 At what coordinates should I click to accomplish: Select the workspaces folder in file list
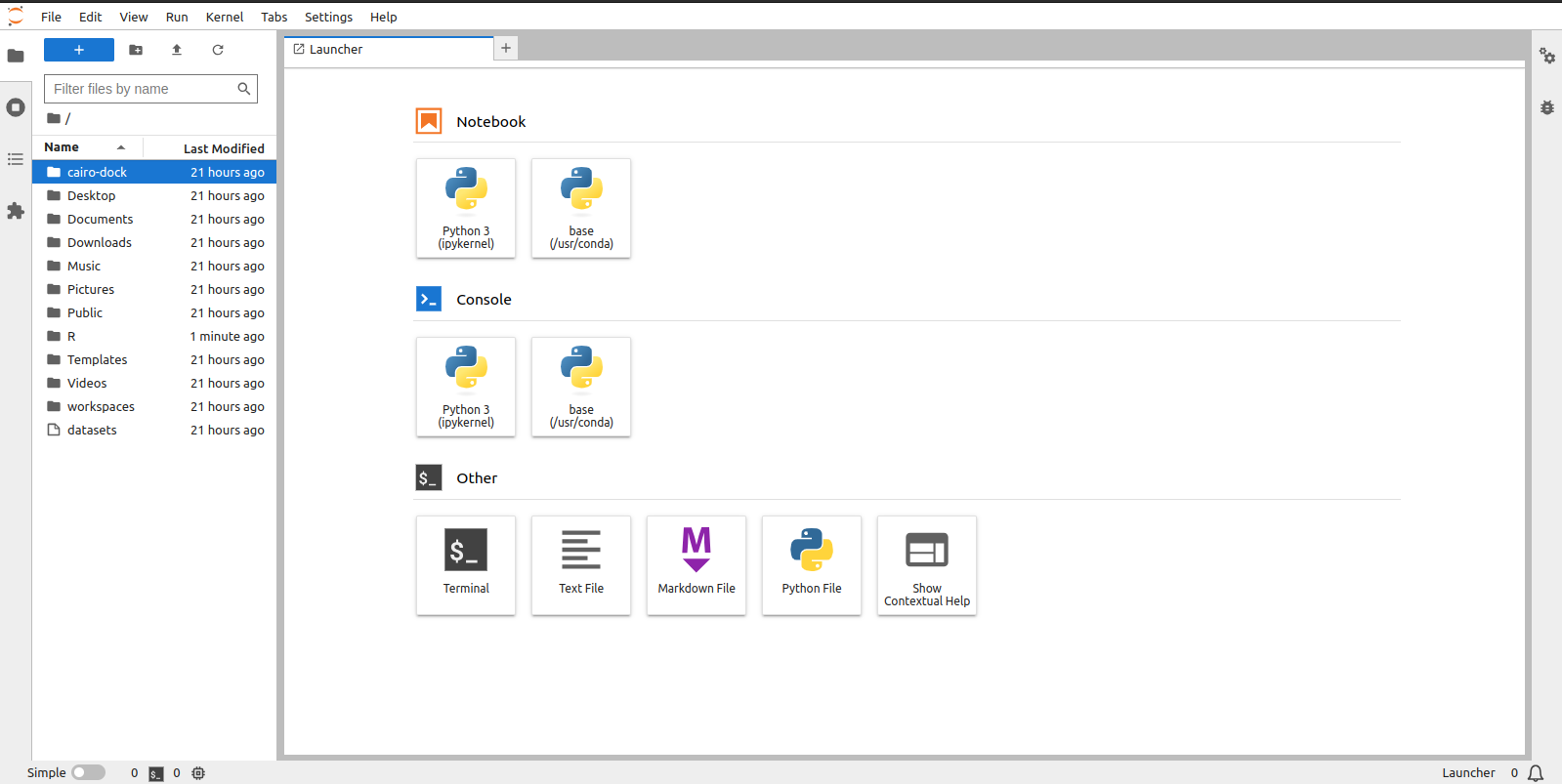pos(101,406)
